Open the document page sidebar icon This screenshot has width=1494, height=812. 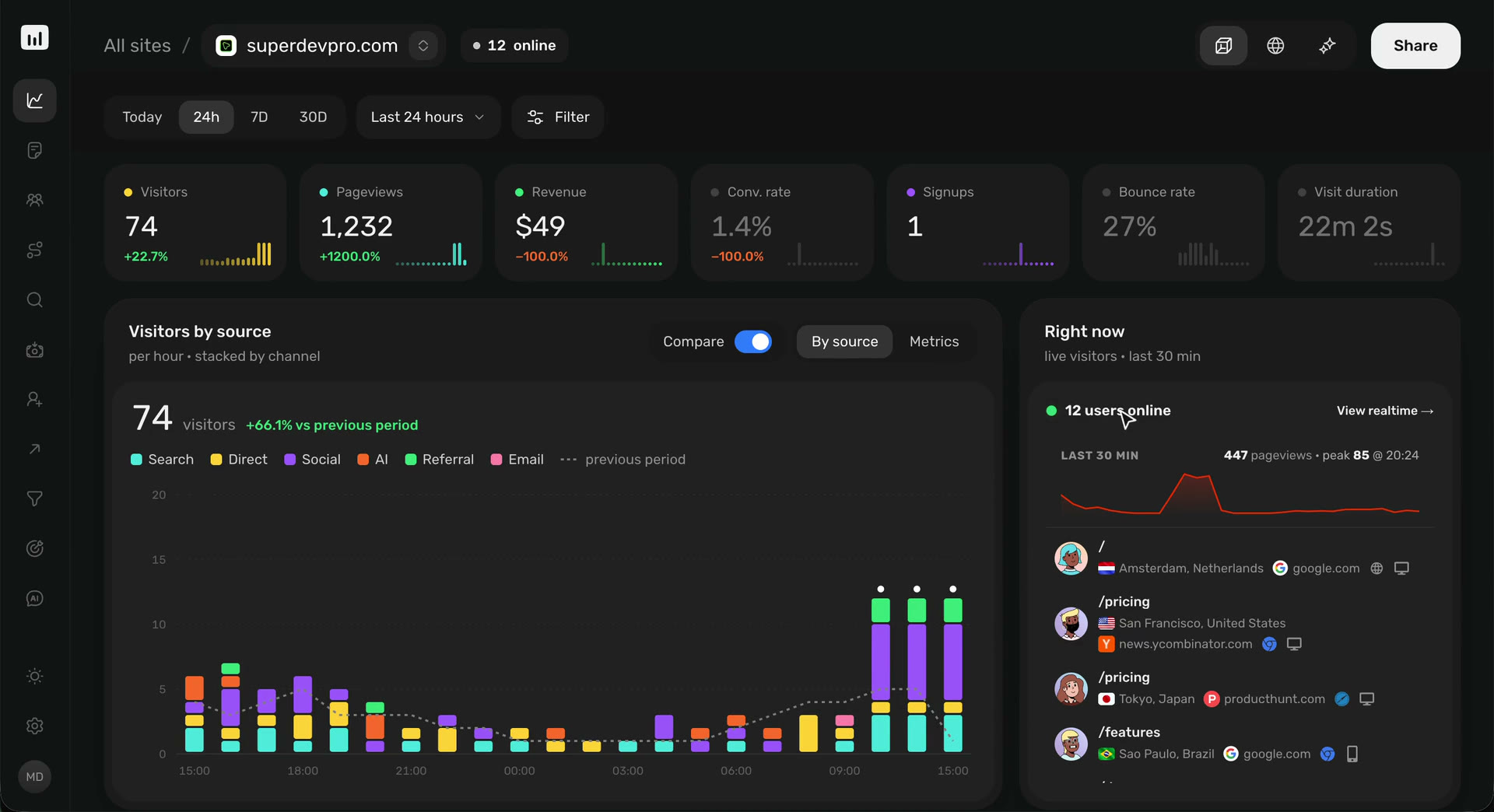pos(34,150)
